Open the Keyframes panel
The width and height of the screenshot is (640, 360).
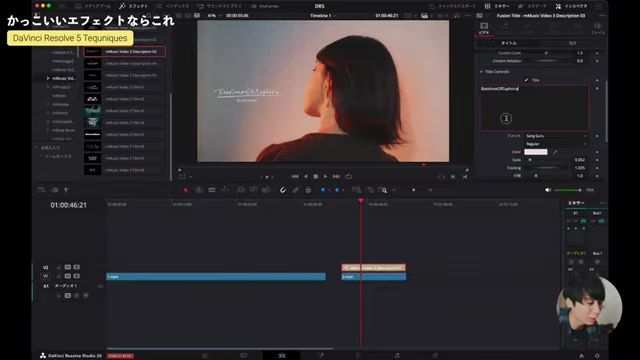pyautogui.click(x=264, y=6)
